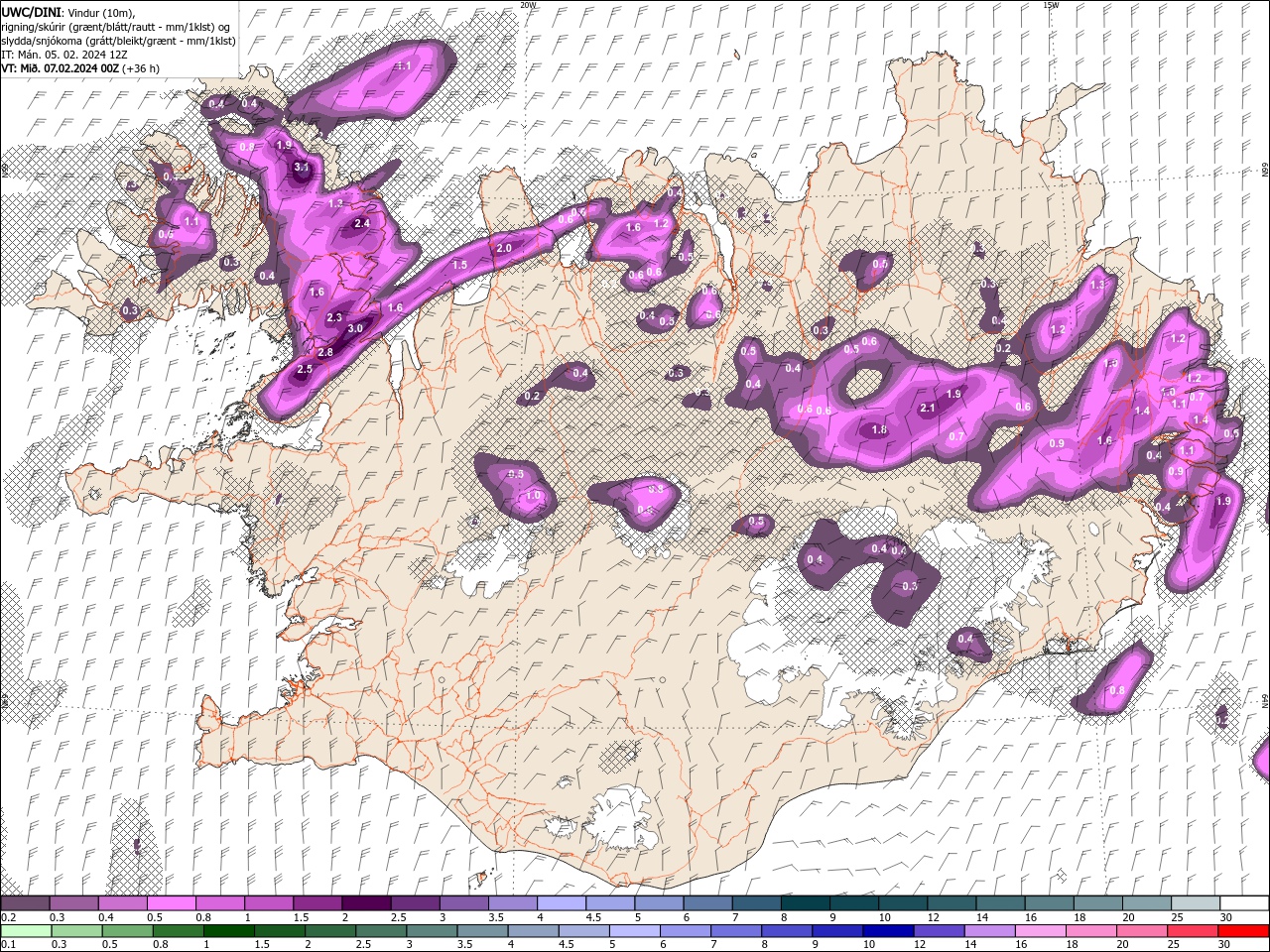
Task: Click the snow scale swatch between 25 and 30
Action: (x=1196, y=903)
